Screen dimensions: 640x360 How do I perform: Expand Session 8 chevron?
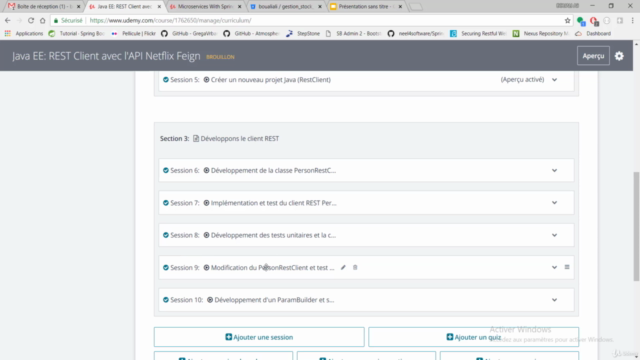tap(554, 235)
